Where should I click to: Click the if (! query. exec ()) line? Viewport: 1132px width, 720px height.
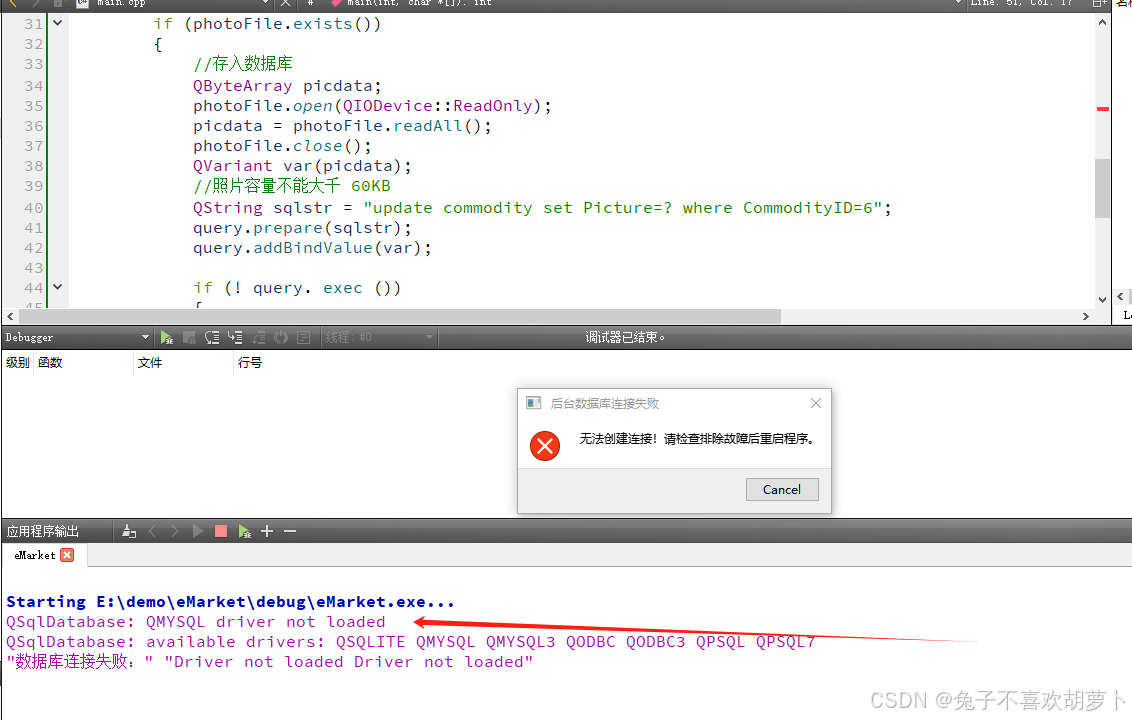click(x=297, y=288)
